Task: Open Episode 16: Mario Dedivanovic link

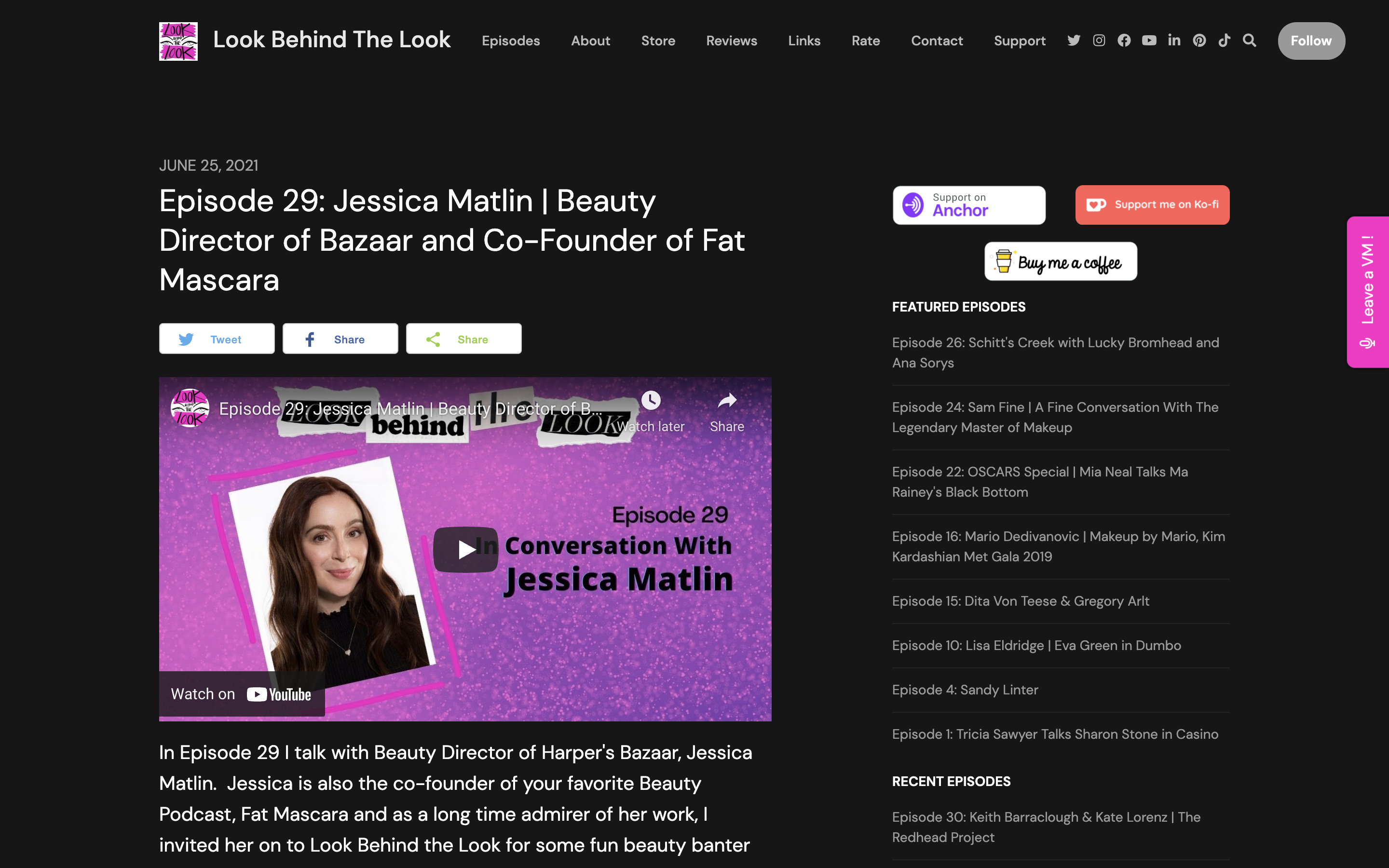Action: tap(1059, 546)
